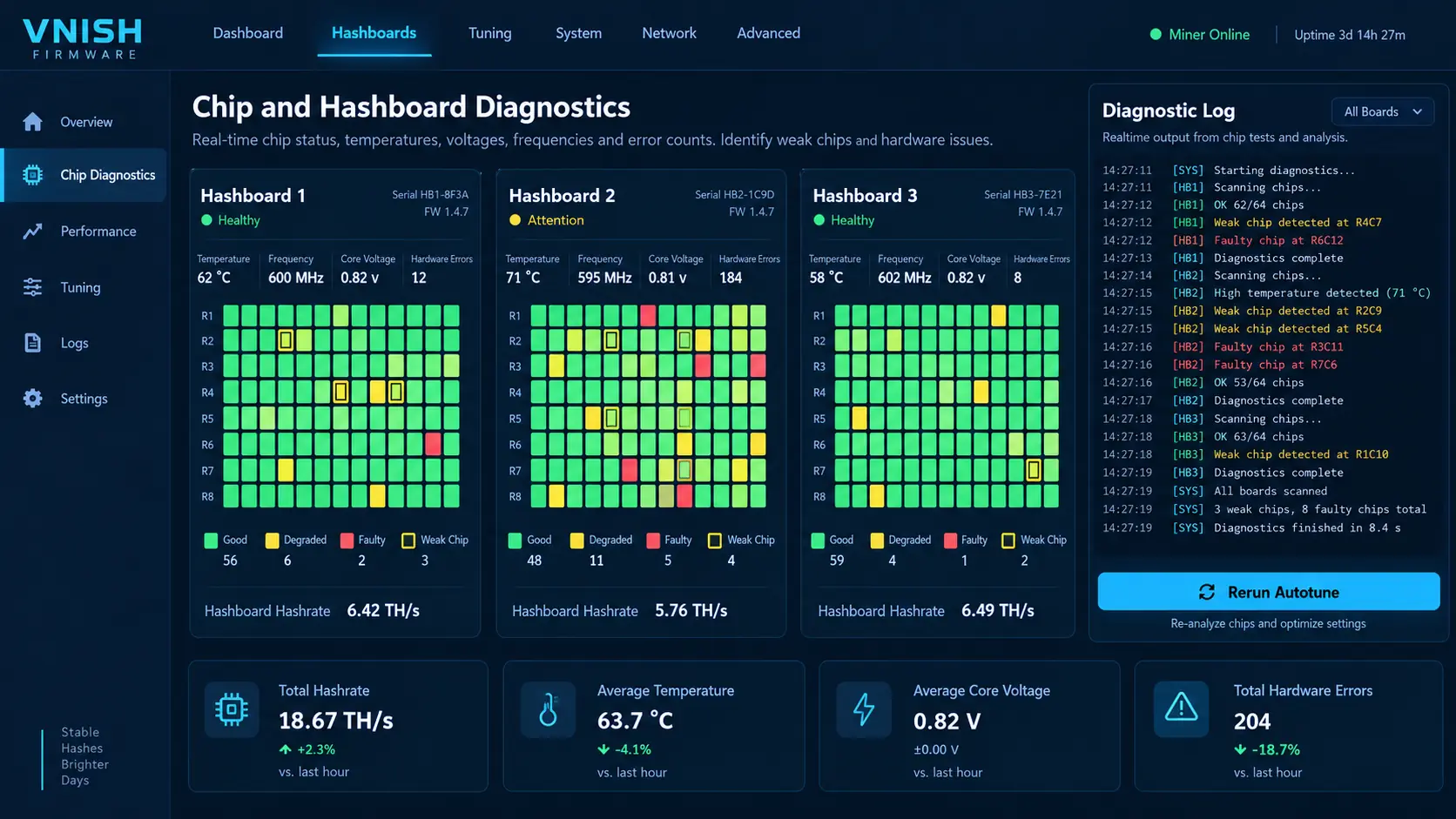
Task: Click the Settings gear icon
Action: [x=33, y=399]
